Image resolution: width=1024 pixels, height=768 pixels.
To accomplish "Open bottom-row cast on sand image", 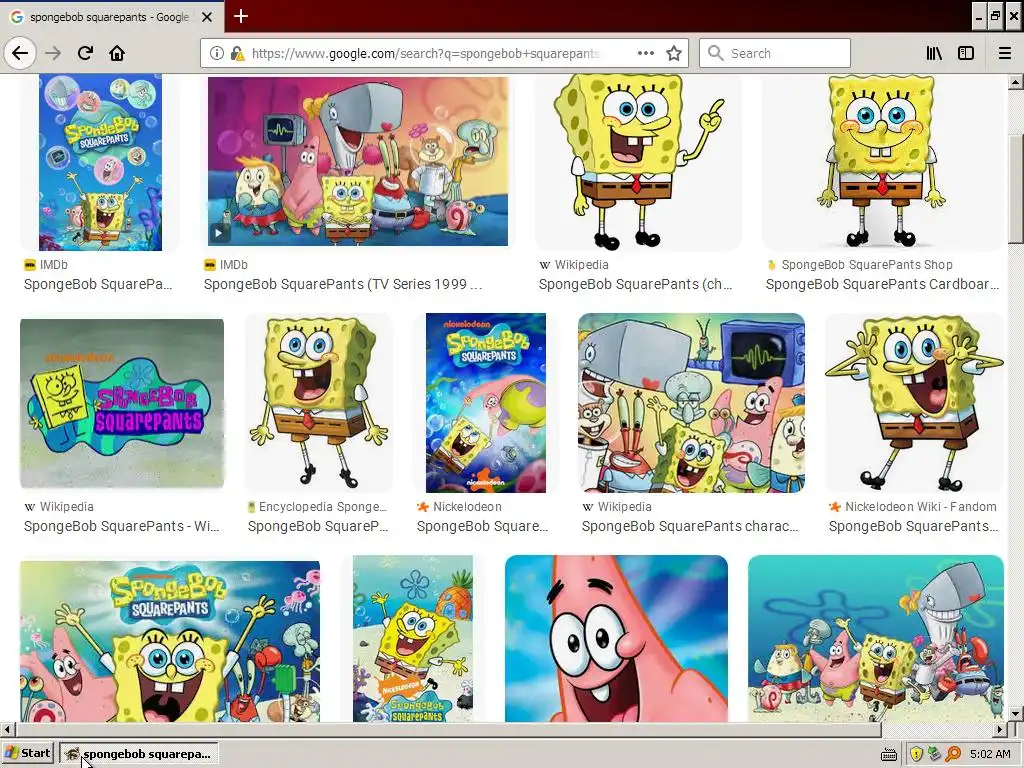I will pyautogui.click(x=876, y=639).
